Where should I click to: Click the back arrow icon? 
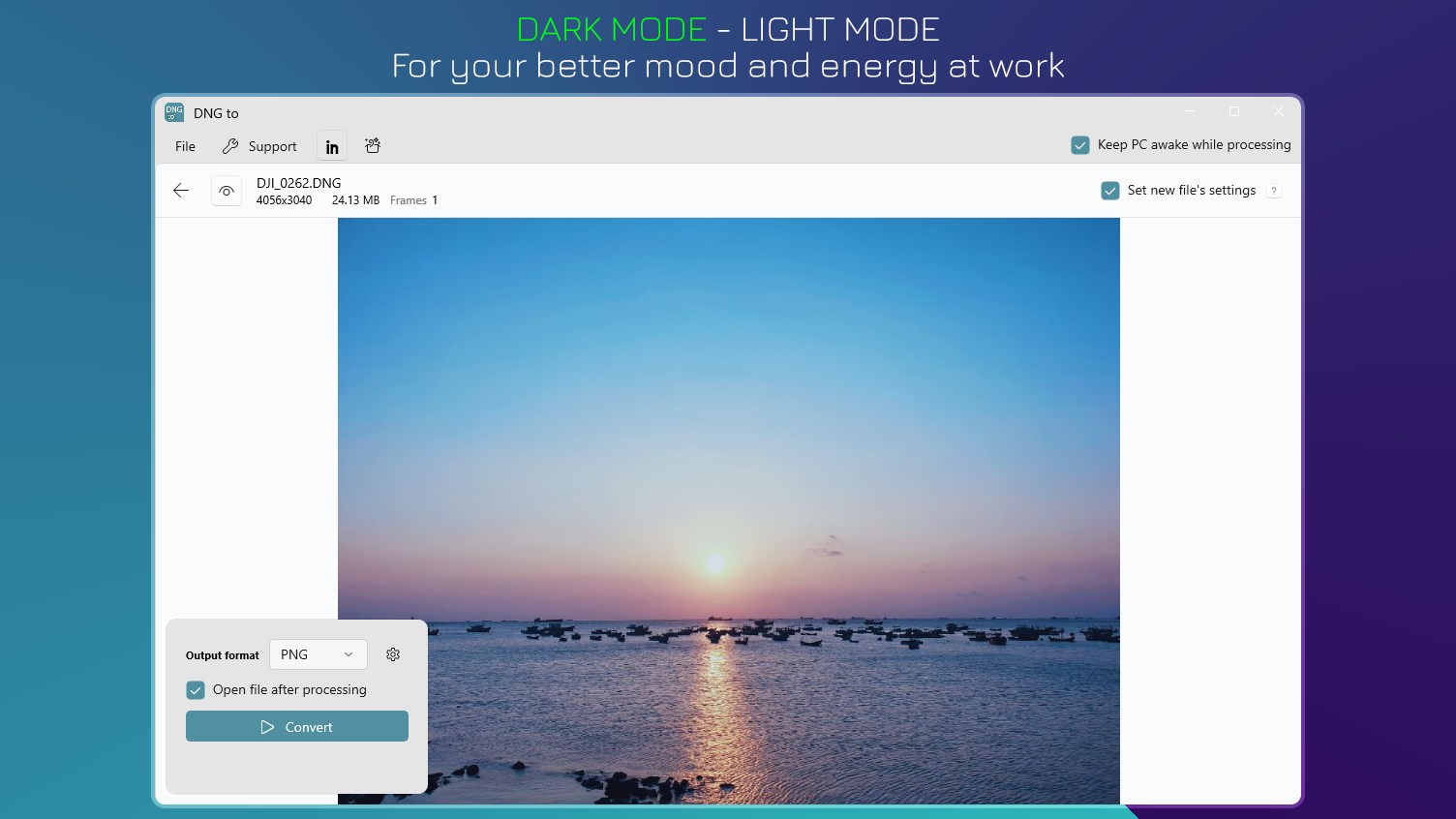181,191
